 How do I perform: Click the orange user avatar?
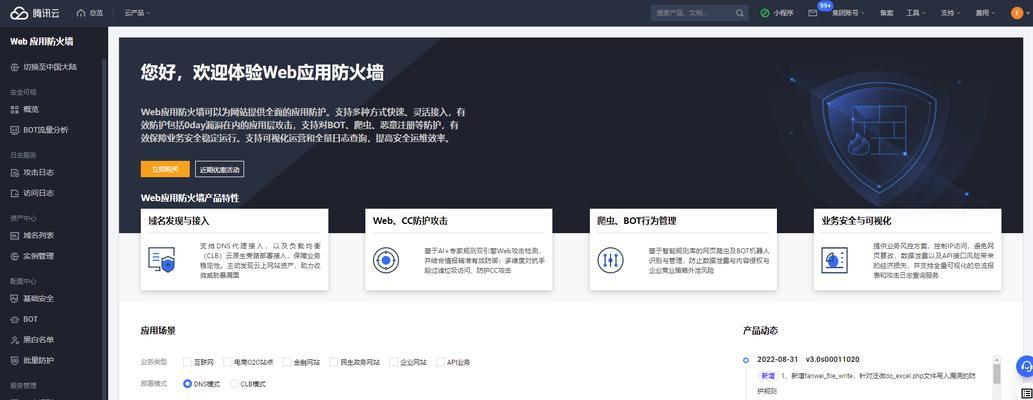tap(1017, 13)
